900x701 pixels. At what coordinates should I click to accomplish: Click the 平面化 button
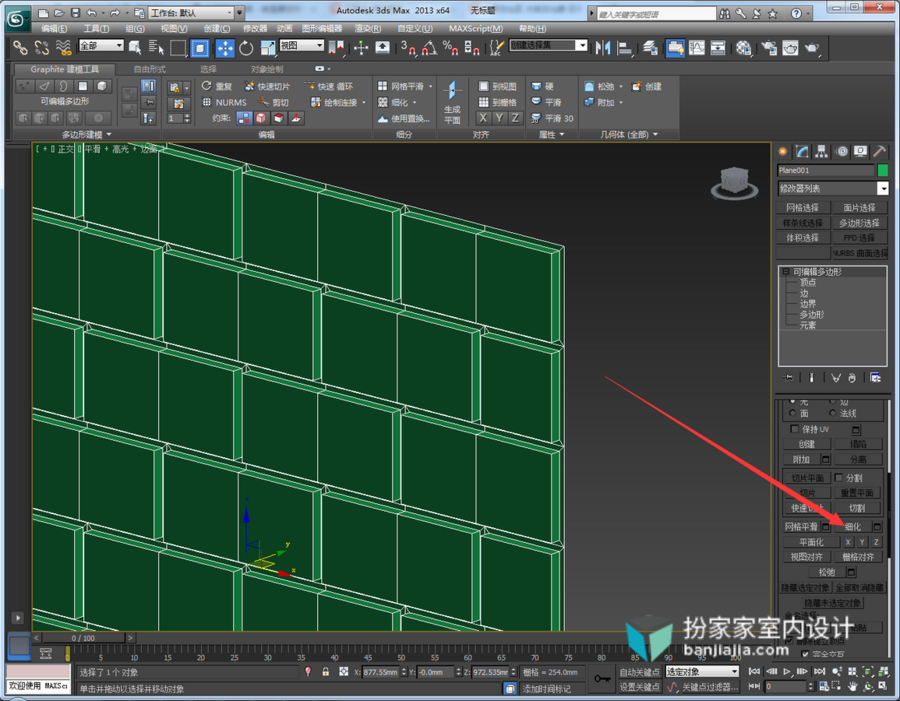coord(812,542)
